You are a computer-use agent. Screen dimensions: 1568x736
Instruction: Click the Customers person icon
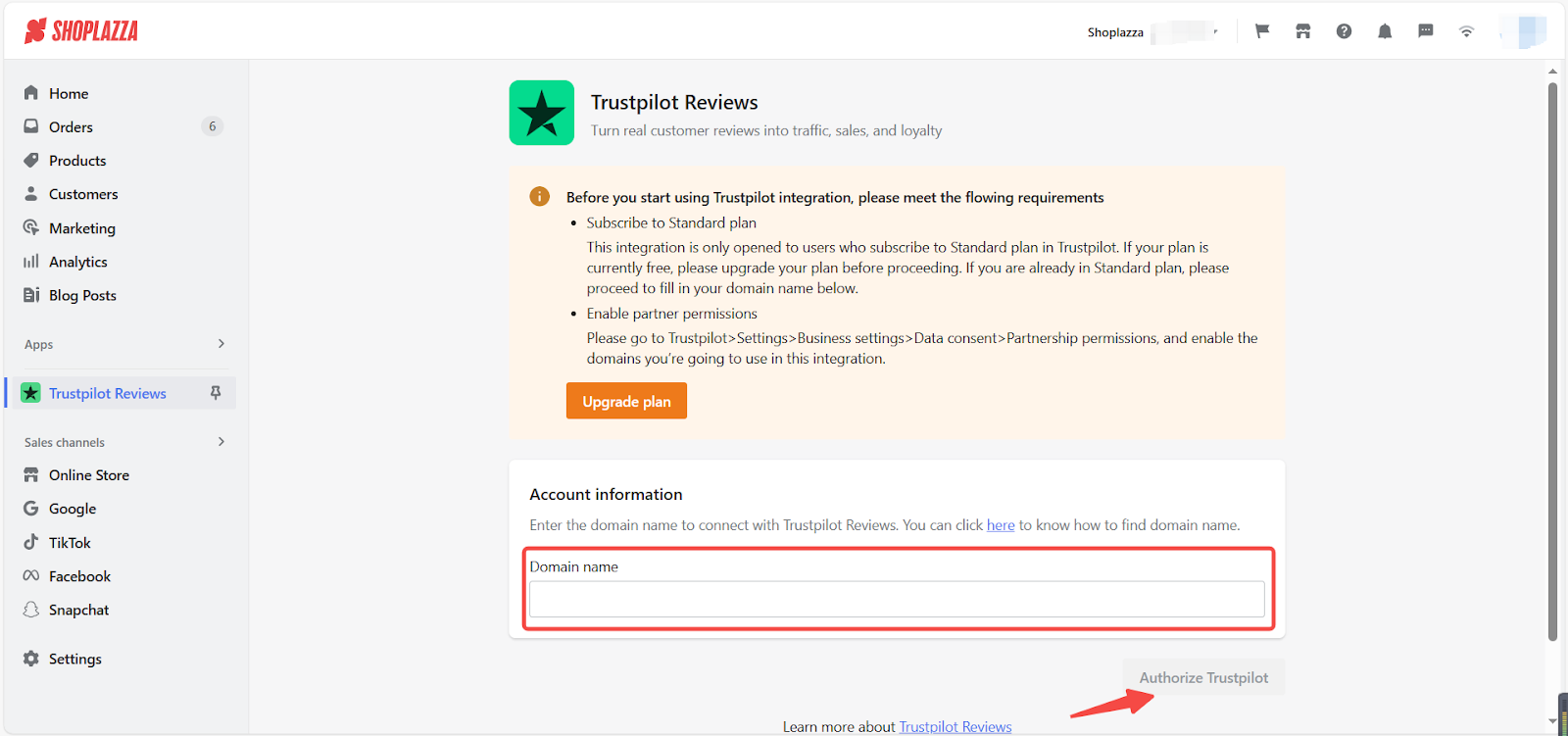point(31,194)
